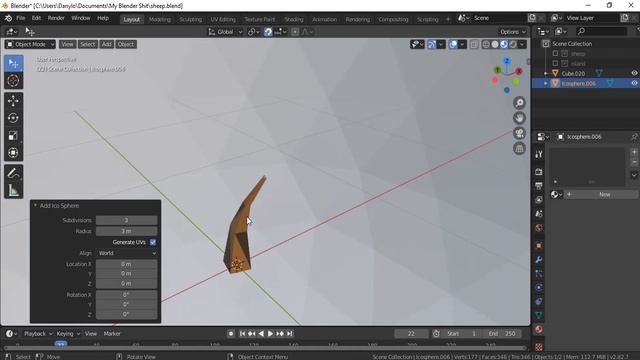Open the timeline Playback popover
Screen dimensions: 640x360
click(38, 333)
